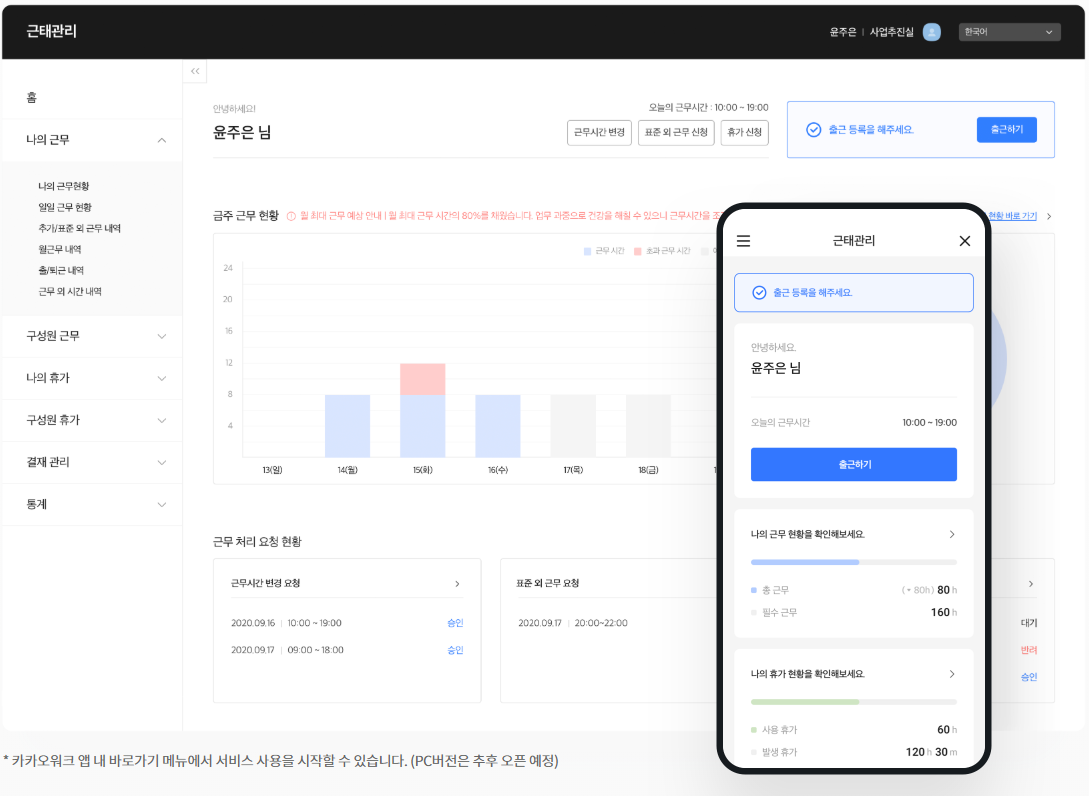Click mobile 휴가 green progress bar
1089x796 pixels.
click(x=854, y=702)
